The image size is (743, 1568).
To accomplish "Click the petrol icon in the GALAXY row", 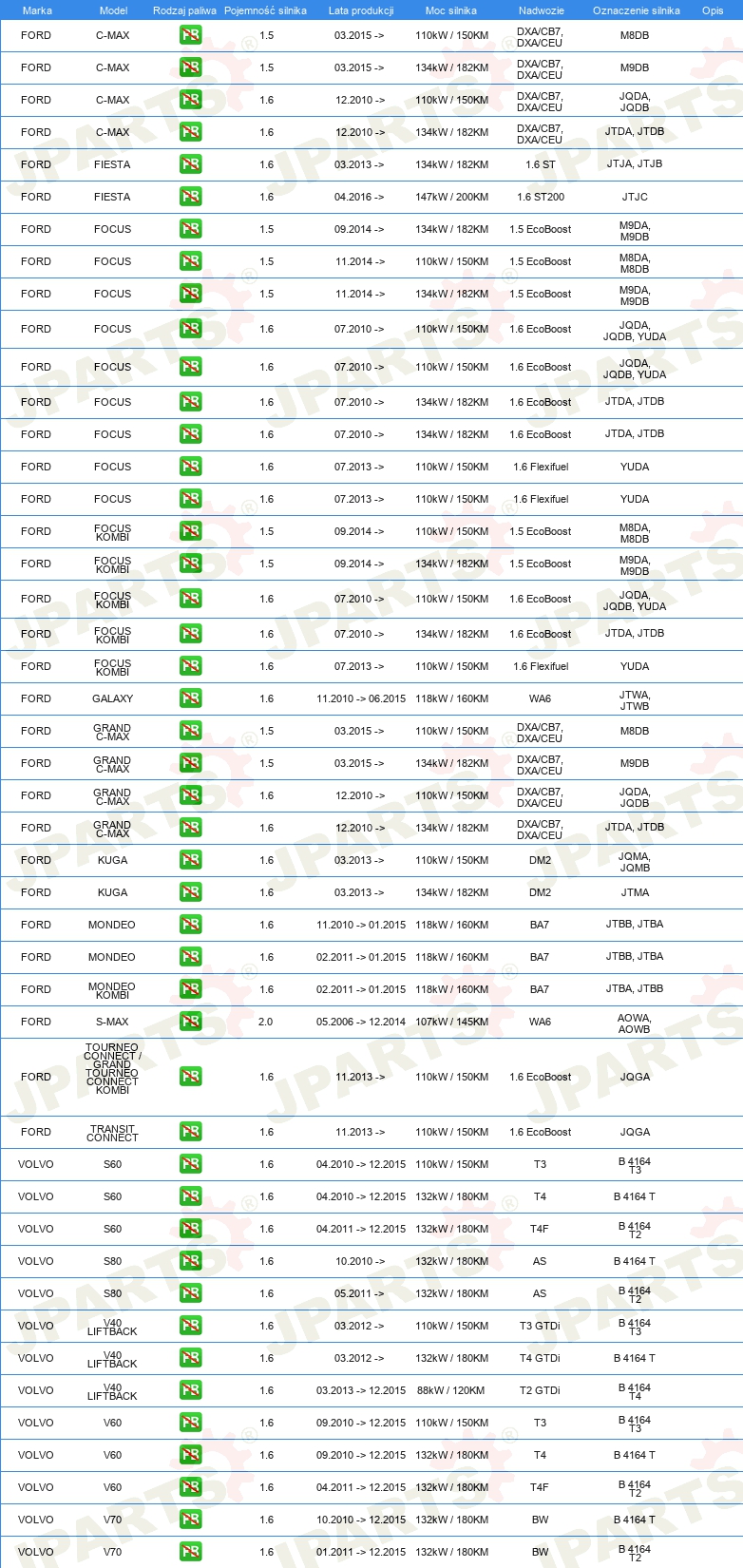I will pyautogui.click(x=191, y=698).
